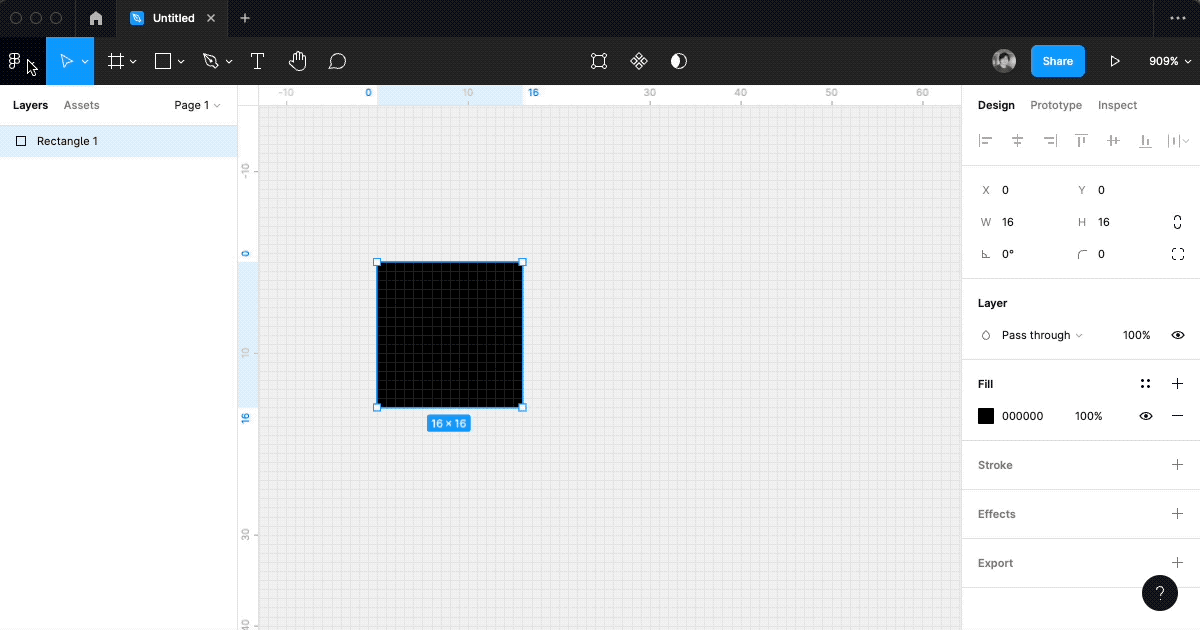Click the layer opacity 100% field
Viewport: 1200px width, 630px height.
(x=1136, y=335)
